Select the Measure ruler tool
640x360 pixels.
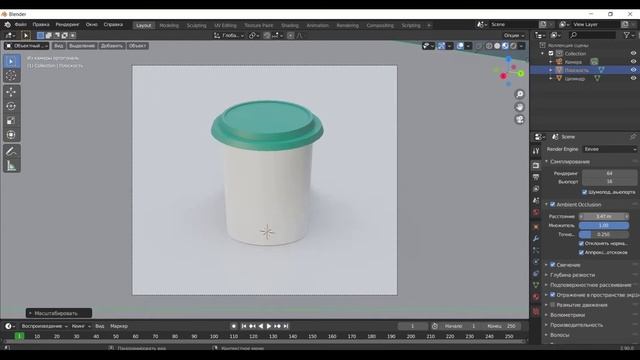pyautogui.click(x=11, y=166)
